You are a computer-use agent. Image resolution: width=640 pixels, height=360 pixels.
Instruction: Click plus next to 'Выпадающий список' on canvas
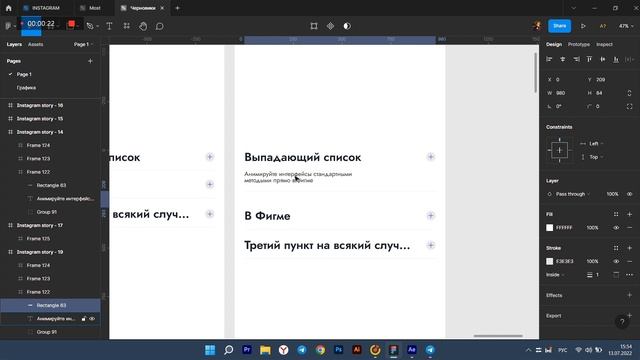click(431, 157)
